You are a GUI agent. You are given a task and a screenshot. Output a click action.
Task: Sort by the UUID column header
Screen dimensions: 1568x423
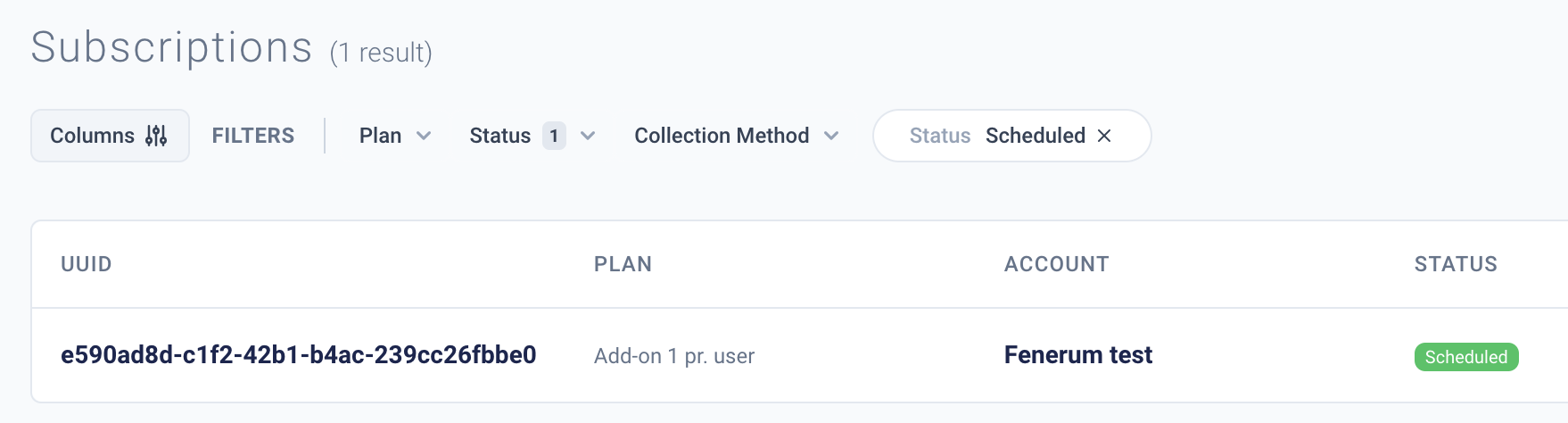[87, 264]
